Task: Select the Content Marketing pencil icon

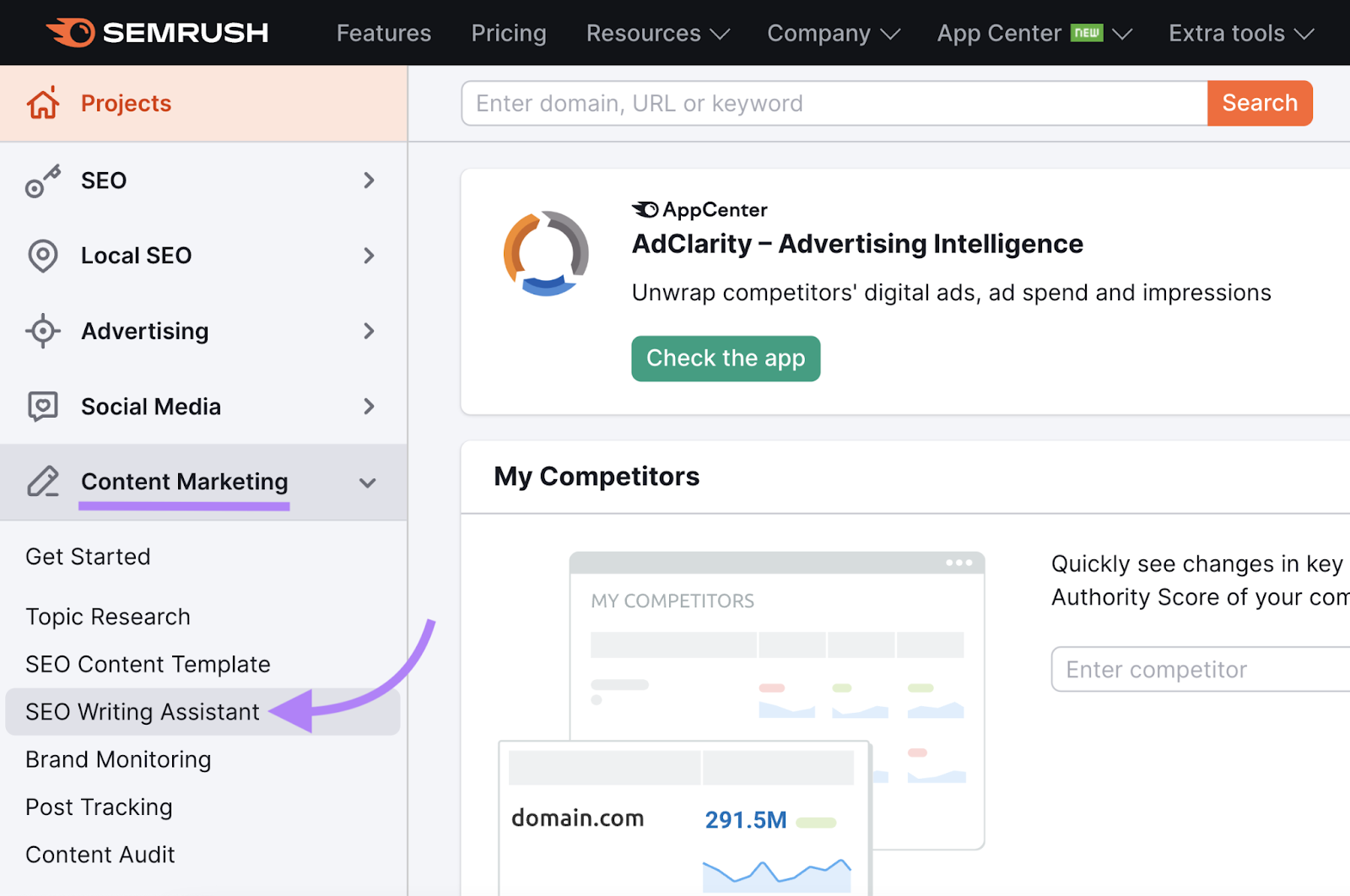Action: pyautogui.click(x=42, y=482)
